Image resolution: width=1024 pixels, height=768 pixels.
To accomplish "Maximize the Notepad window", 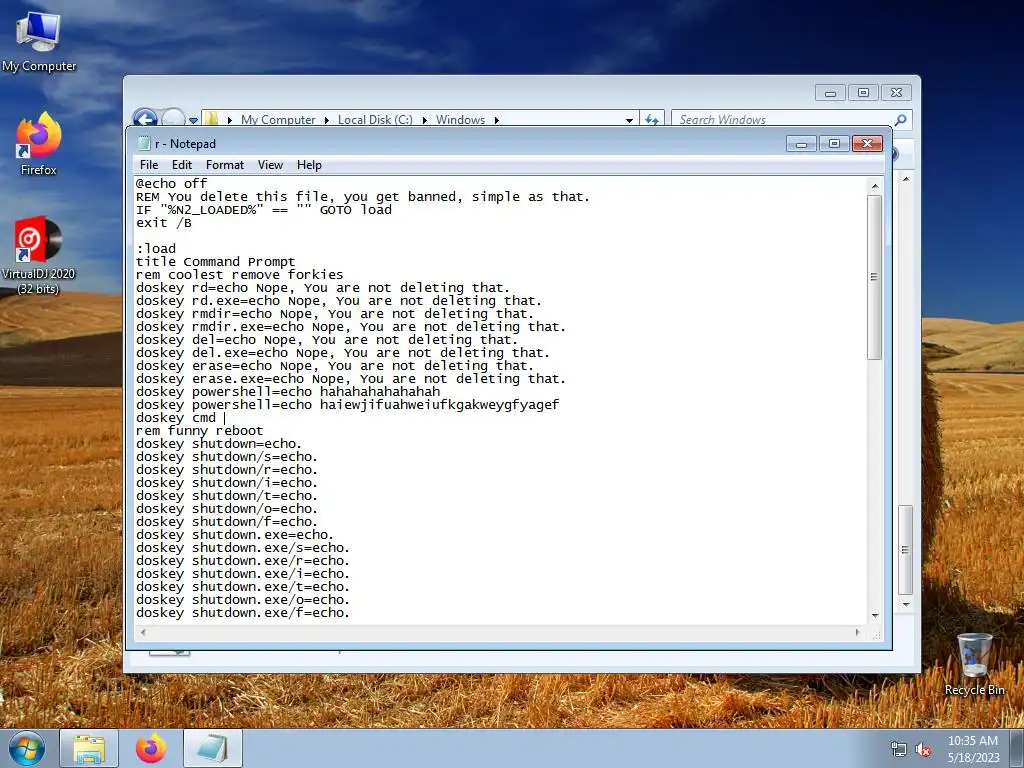I will coord(834,144).
